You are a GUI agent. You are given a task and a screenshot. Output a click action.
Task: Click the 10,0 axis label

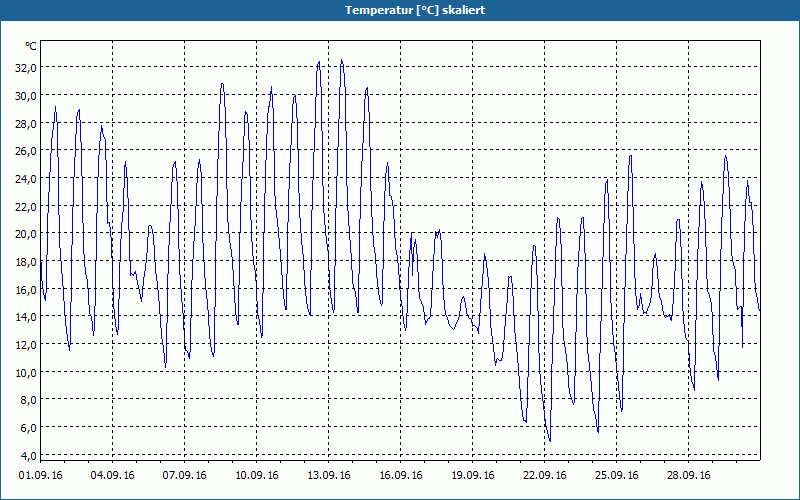point(26,373)
